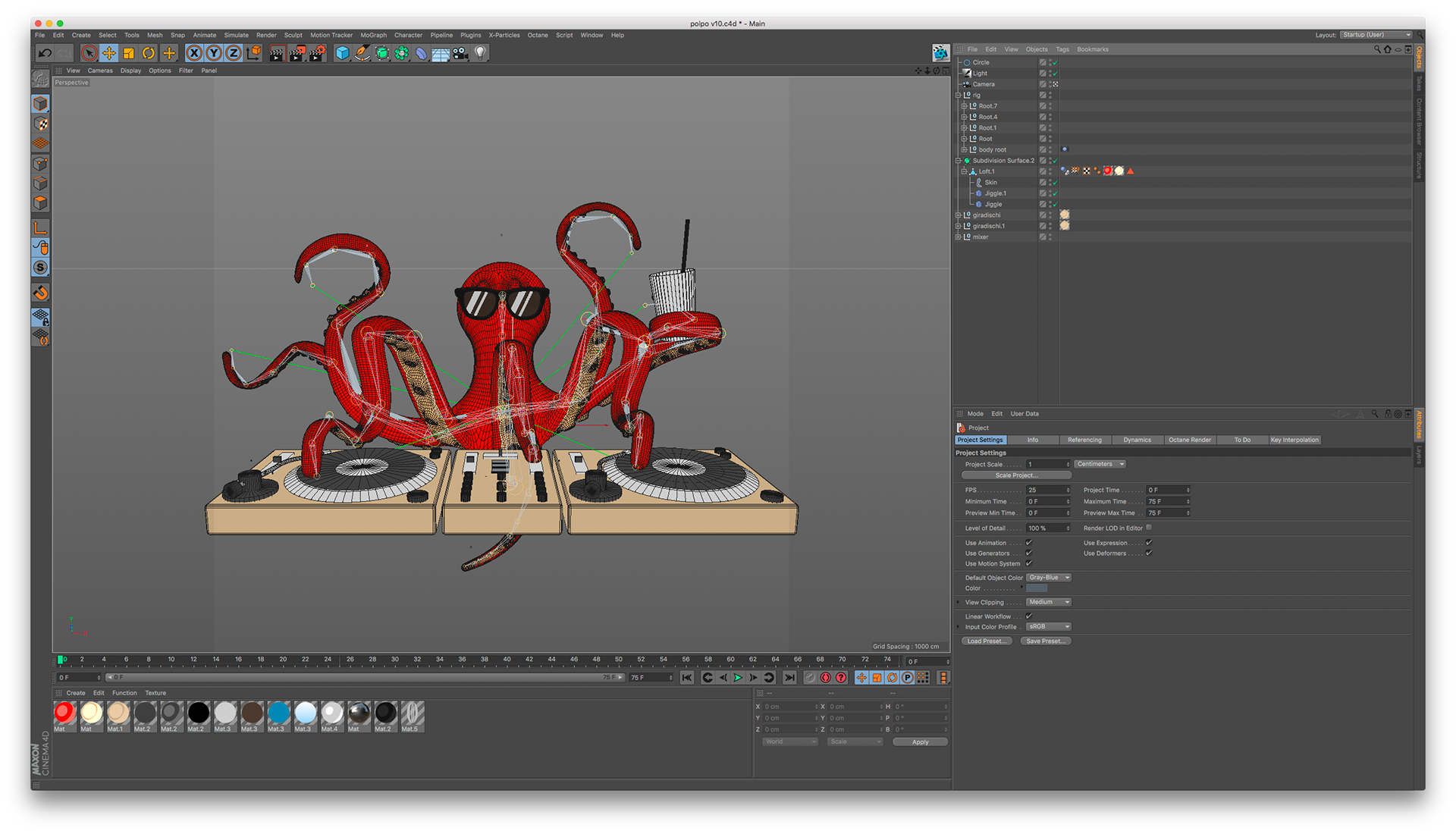The width and height of the screenshot is (1456, 834).
Task: Select the blue Mat.3 material swatch
Action: (x=278, y=713)
